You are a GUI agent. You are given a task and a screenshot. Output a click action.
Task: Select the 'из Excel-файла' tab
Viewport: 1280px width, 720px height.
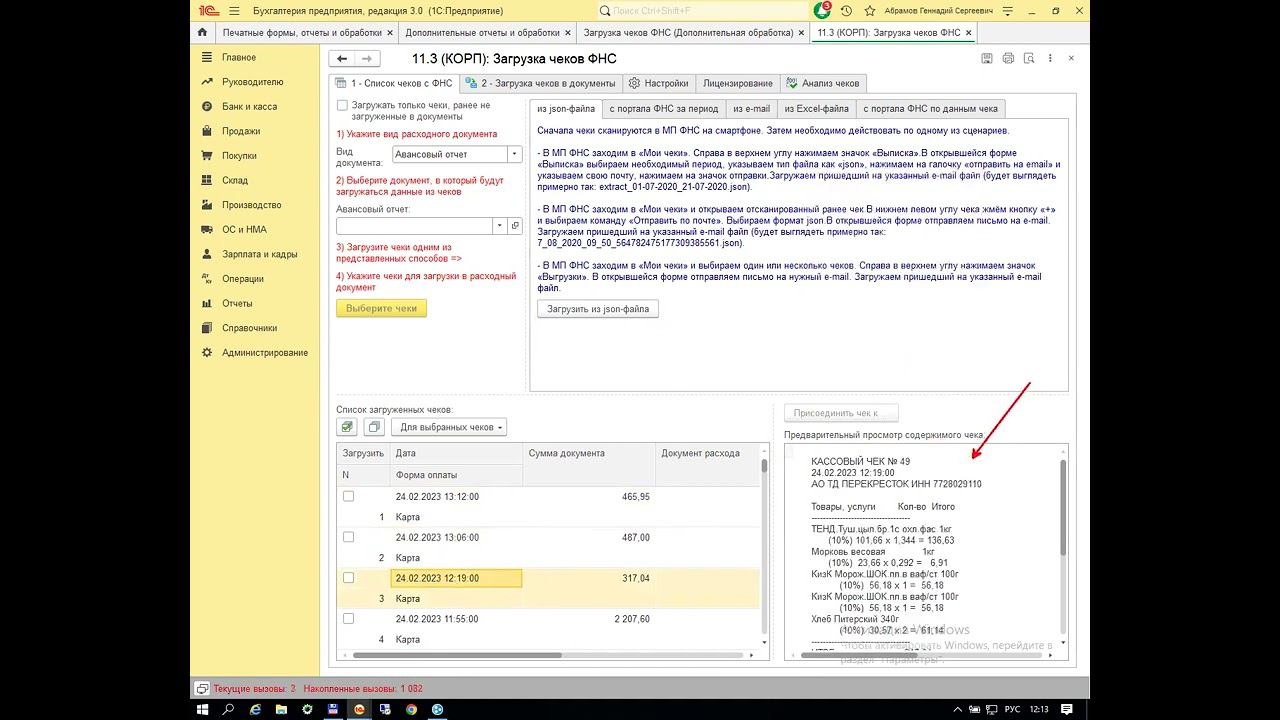[816, 108]
